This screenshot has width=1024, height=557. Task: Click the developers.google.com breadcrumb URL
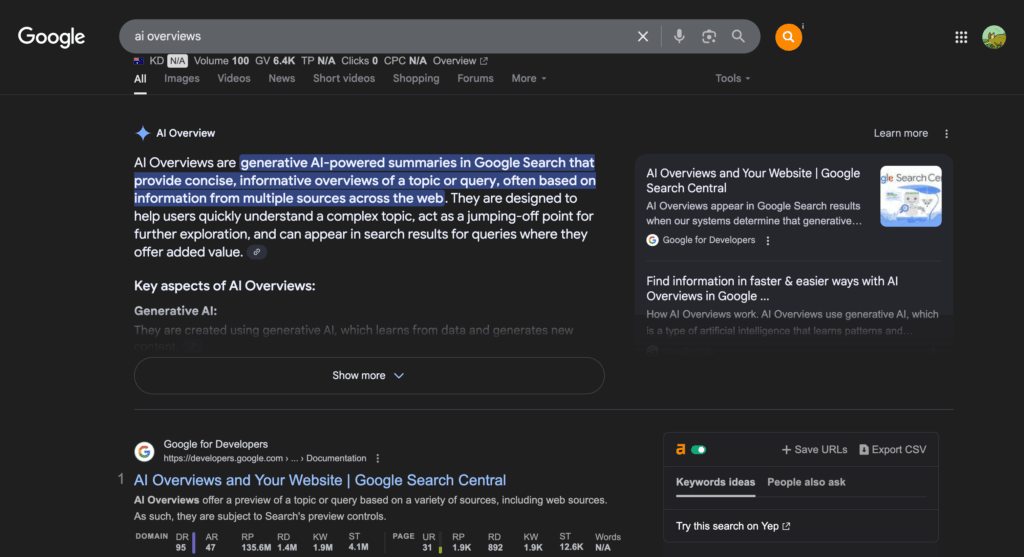click(x=264, y=458)
